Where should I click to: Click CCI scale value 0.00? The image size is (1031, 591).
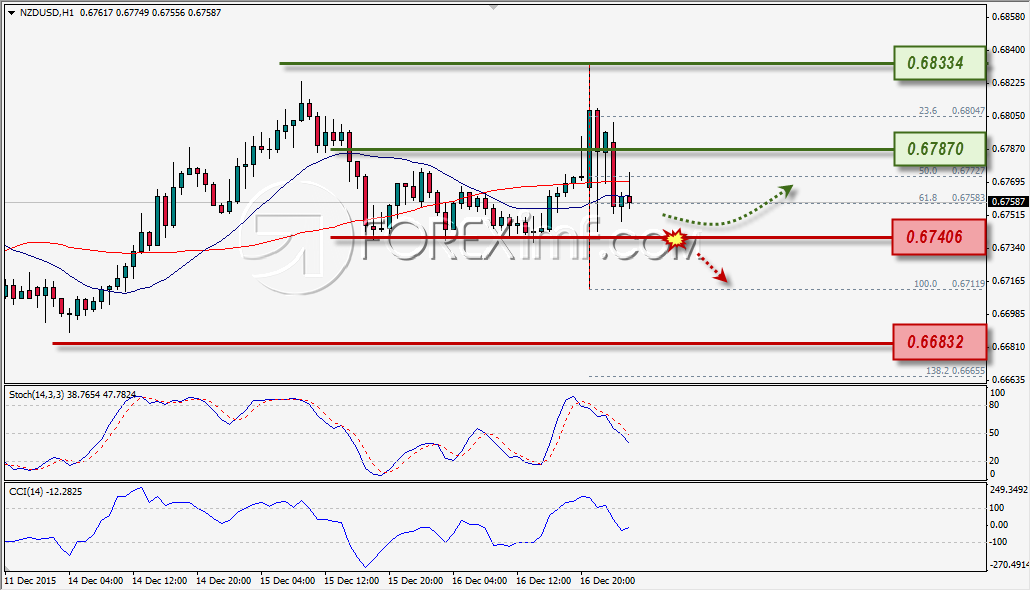(999, 525)
